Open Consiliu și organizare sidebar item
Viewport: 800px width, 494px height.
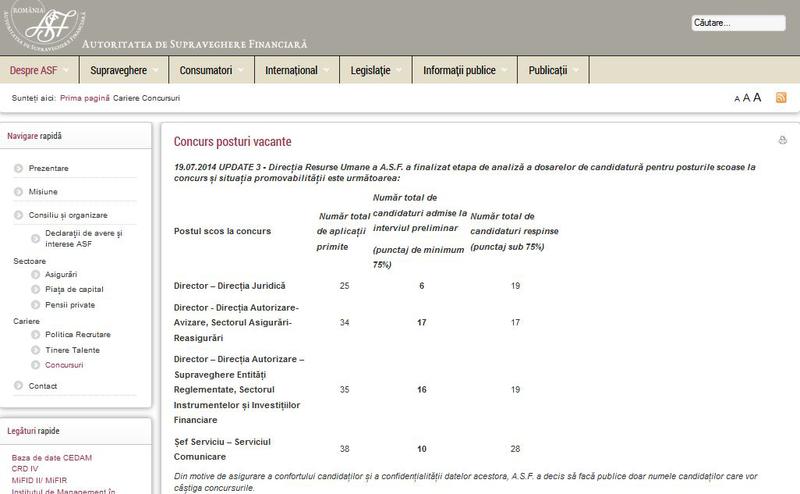(68, 215)
